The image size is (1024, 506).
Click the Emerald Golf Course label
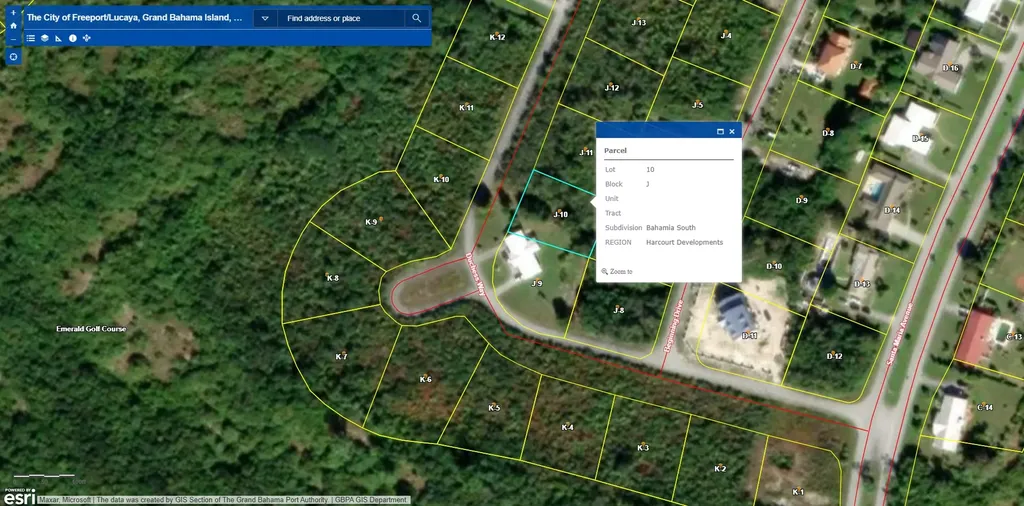pyautogui.click(x=91, y=329)
